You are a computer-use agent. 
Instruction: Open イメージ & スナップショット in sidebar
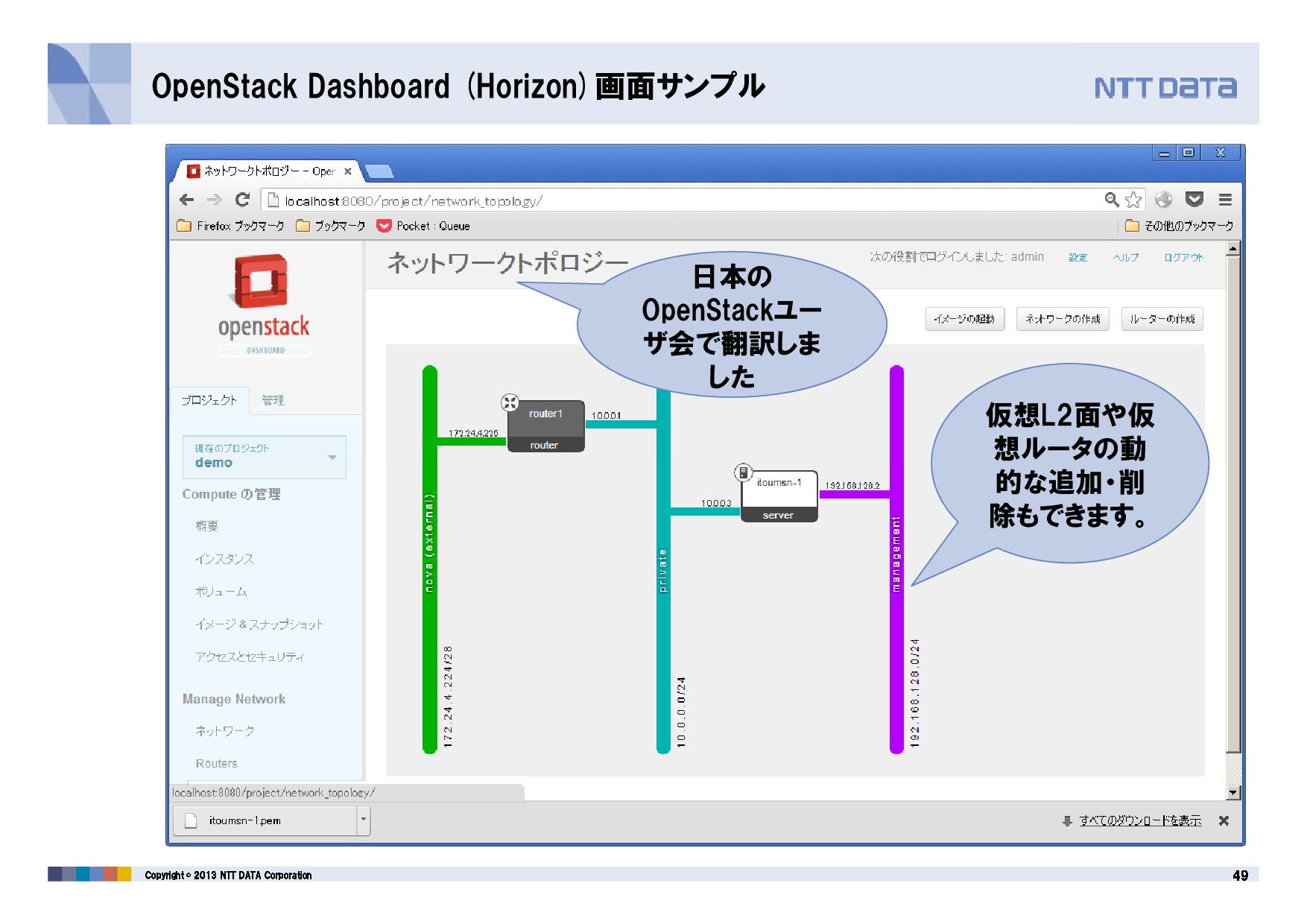pyautogui.click(x=259, y=624)
